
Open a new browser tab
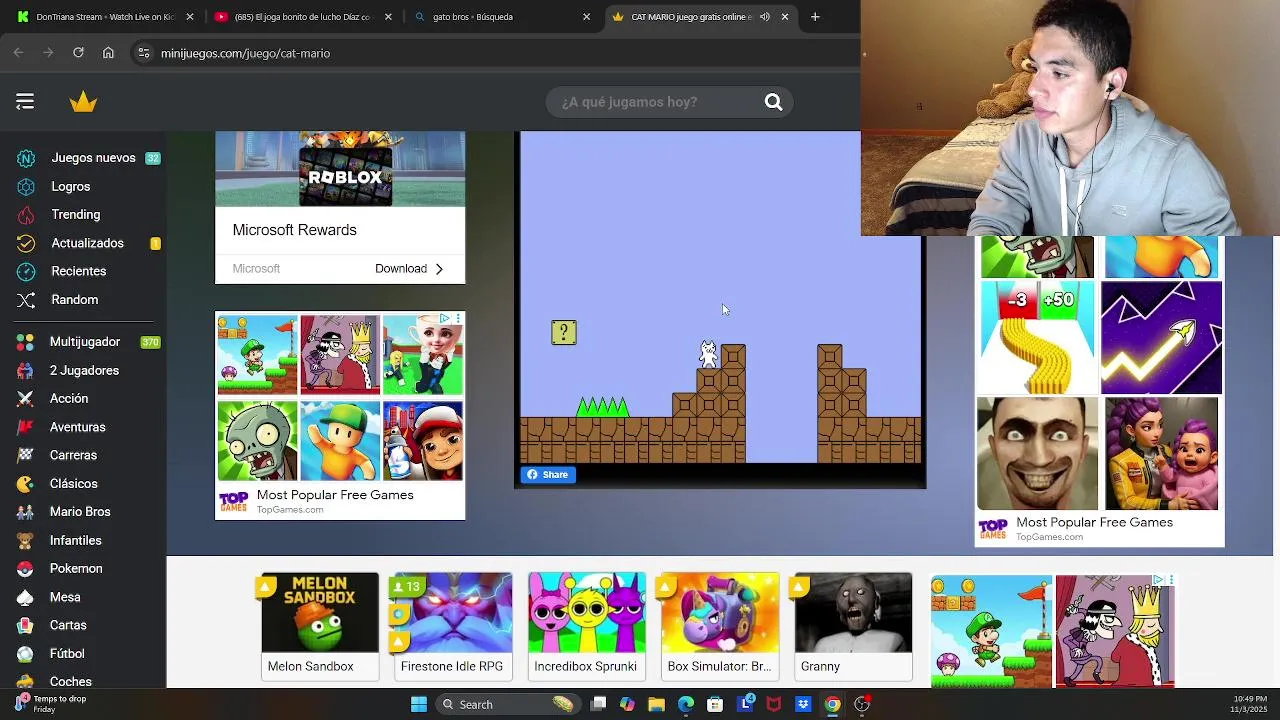[x=815, y=17]
